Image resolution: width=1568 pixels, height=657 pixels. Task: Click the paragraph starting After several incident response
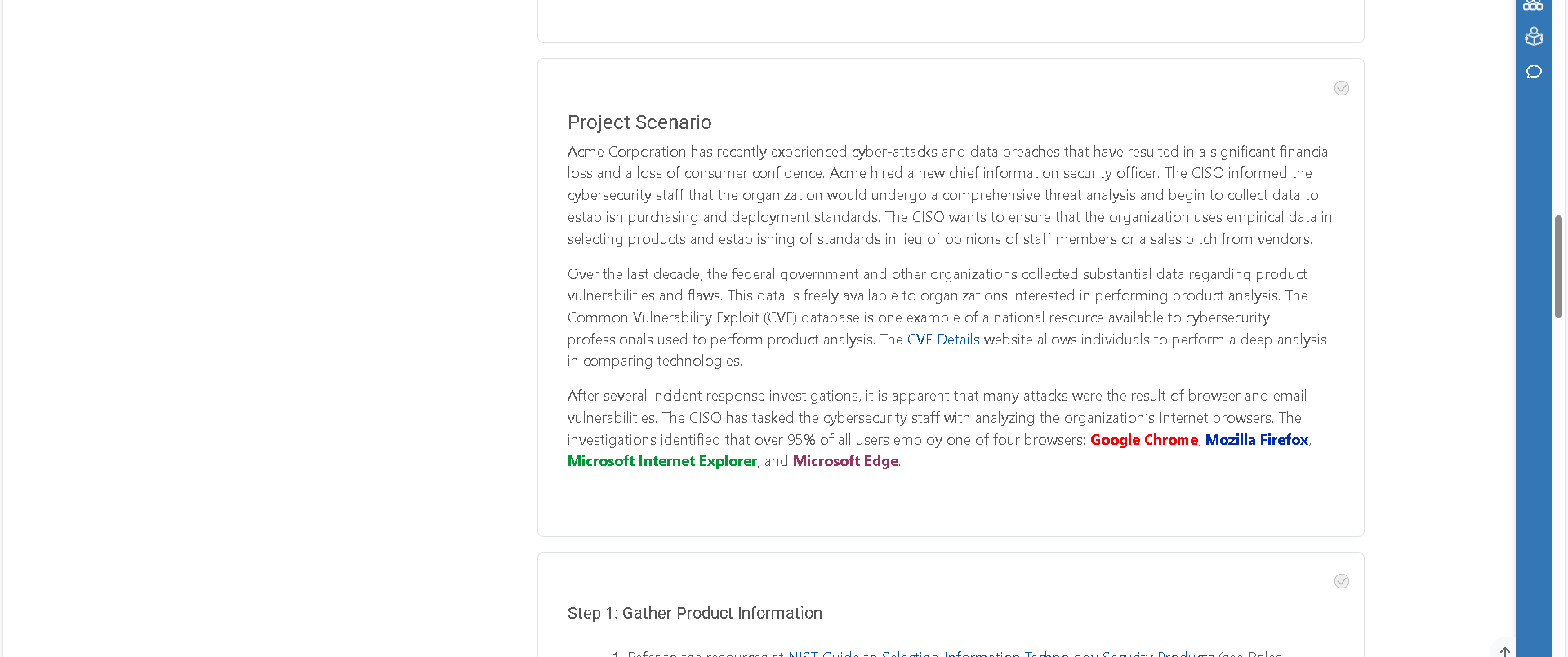tap(940, 428)
